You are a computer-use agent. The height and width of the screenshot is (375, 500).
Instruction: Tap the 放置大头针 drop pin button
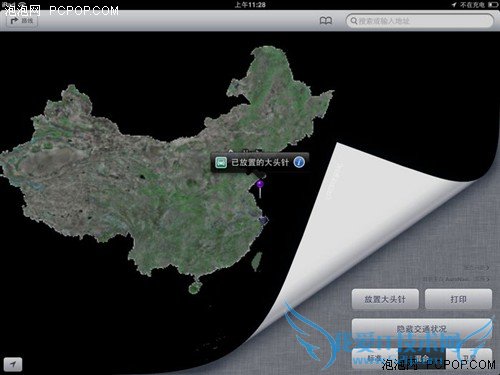(385, 299)
